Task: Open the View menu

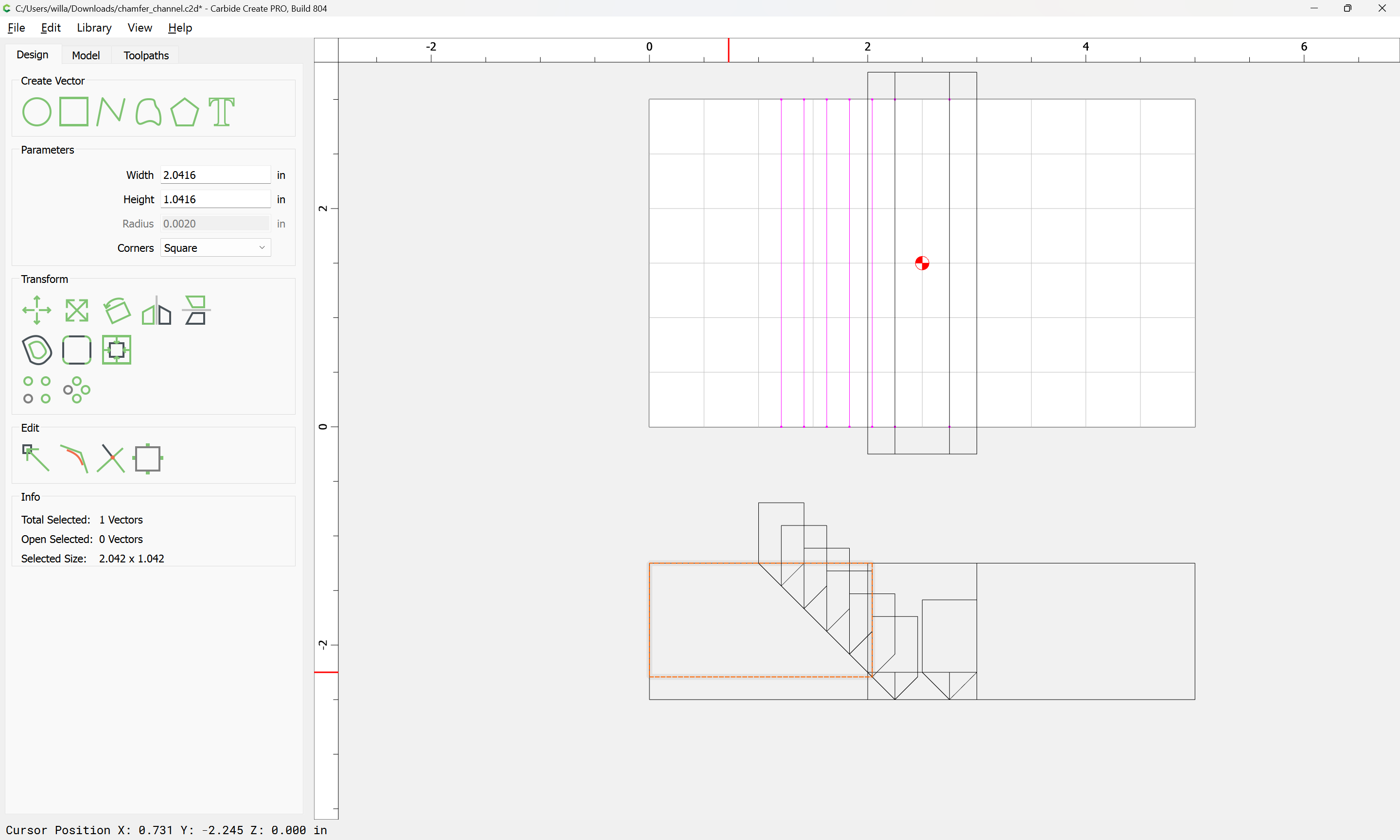Action: tap(139, 28)
